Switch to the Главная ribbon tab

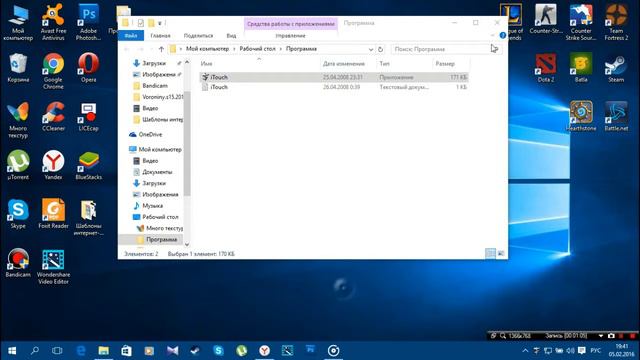click(160, 36)
